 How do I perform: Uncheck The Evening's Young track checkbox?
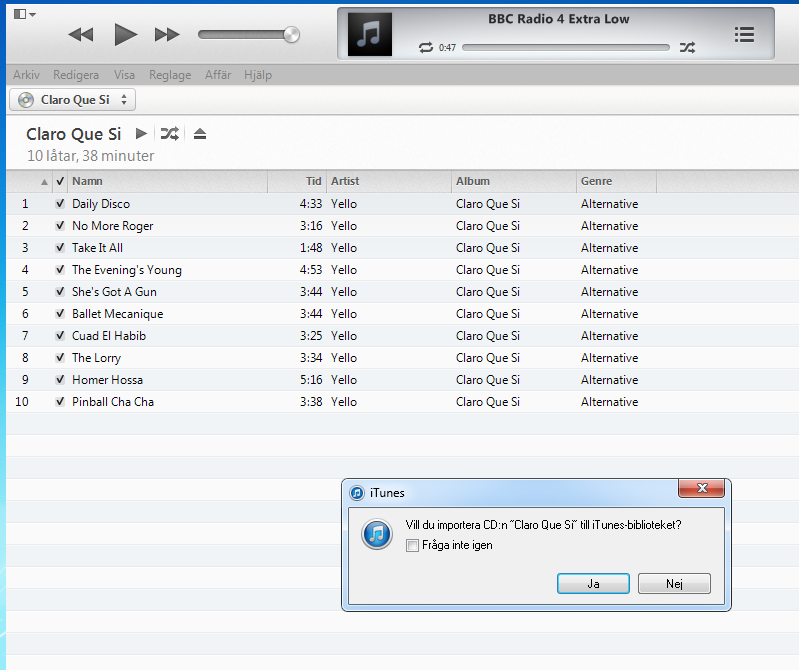click(60, 270)
